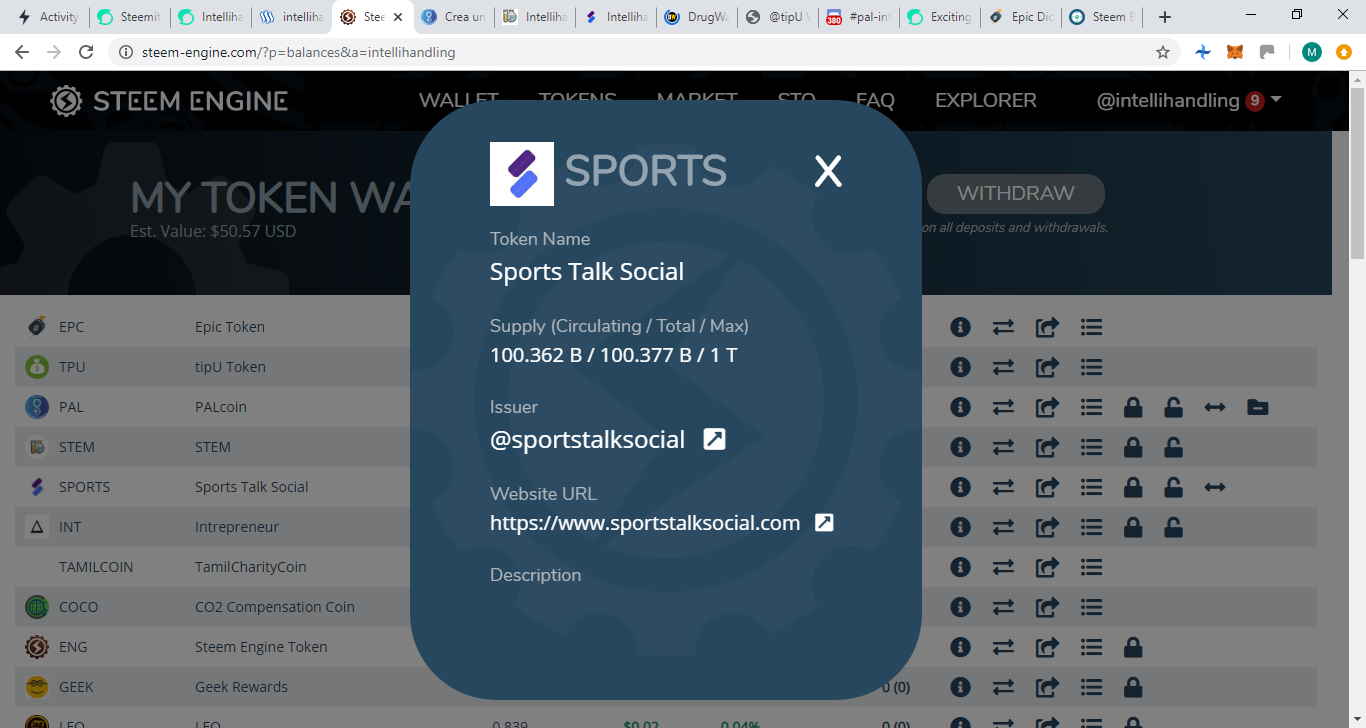Open the EXPLORER menu item
Image resolution: width=1366 pixels, height=728 pixels.
[x=986, y=100]
